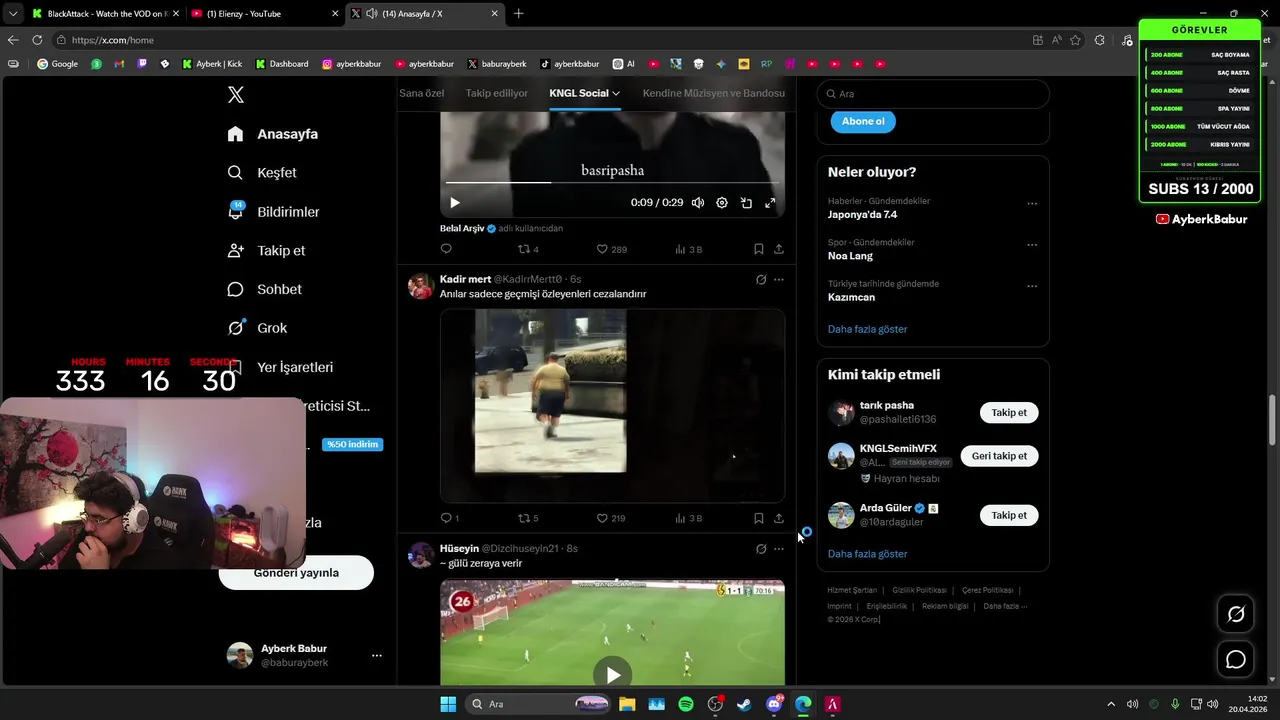Play the football video in Hüseyin's post
1280x720 pixels.
click(x=612, y=674)
